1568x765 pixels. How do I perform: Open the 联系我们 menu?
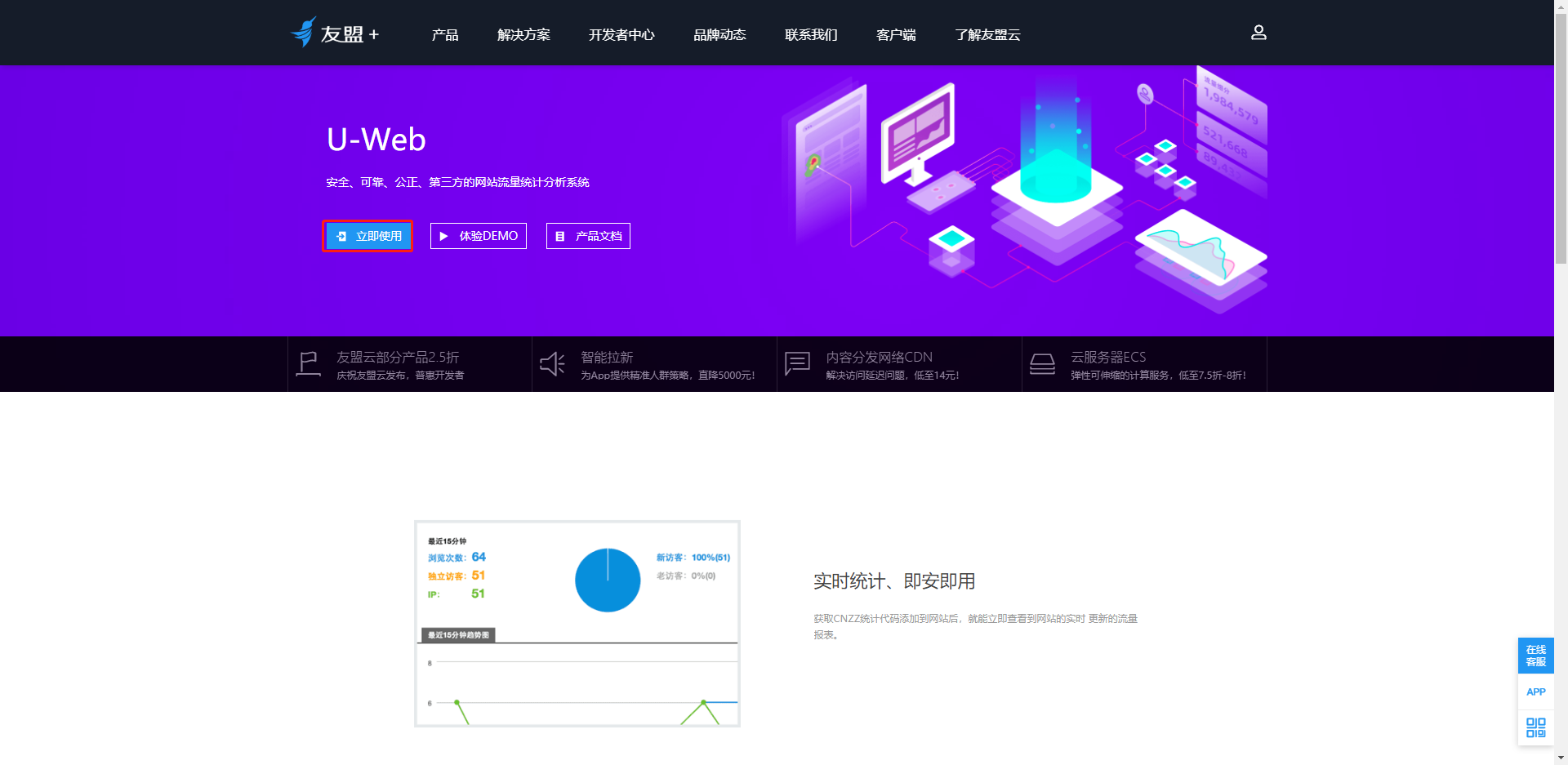click(811, 34)
